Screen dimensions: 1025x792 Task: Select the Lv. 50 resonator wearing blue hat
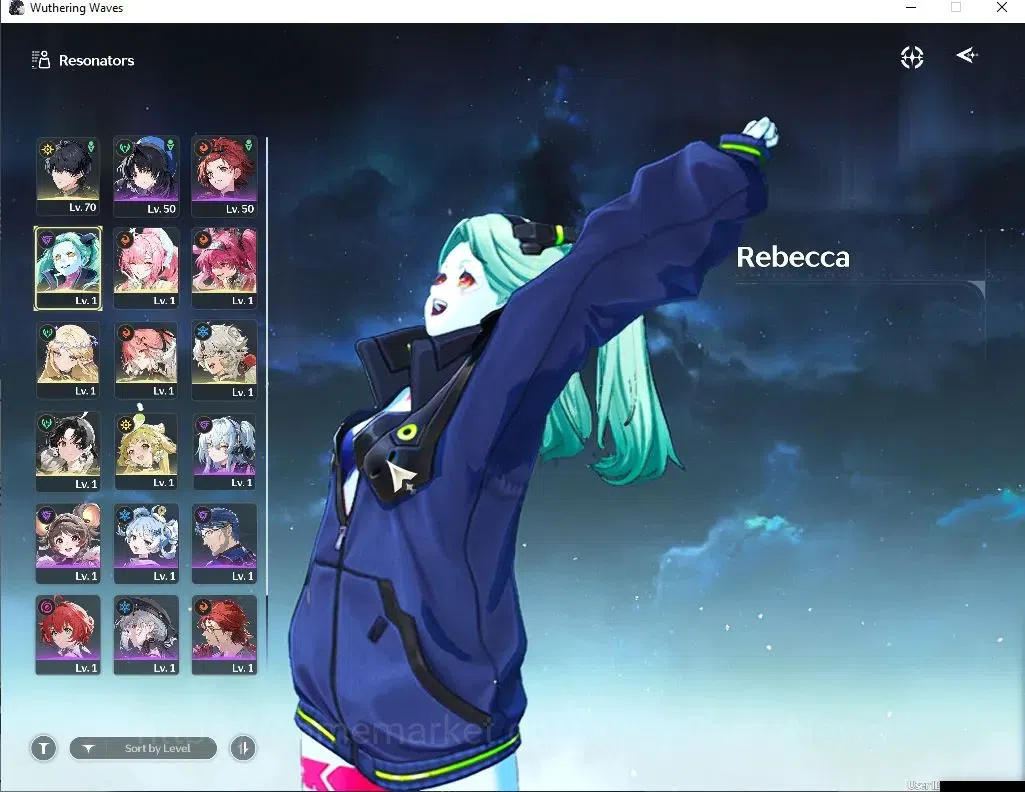[x=146, y=176]
